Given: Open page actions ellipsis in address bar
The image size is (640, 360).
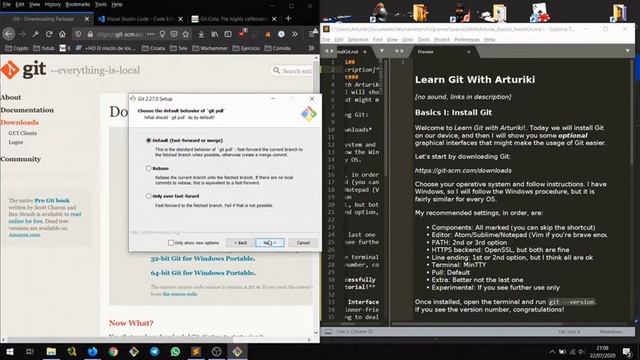Looking at the screenshot, I should (x=151, y=34).
